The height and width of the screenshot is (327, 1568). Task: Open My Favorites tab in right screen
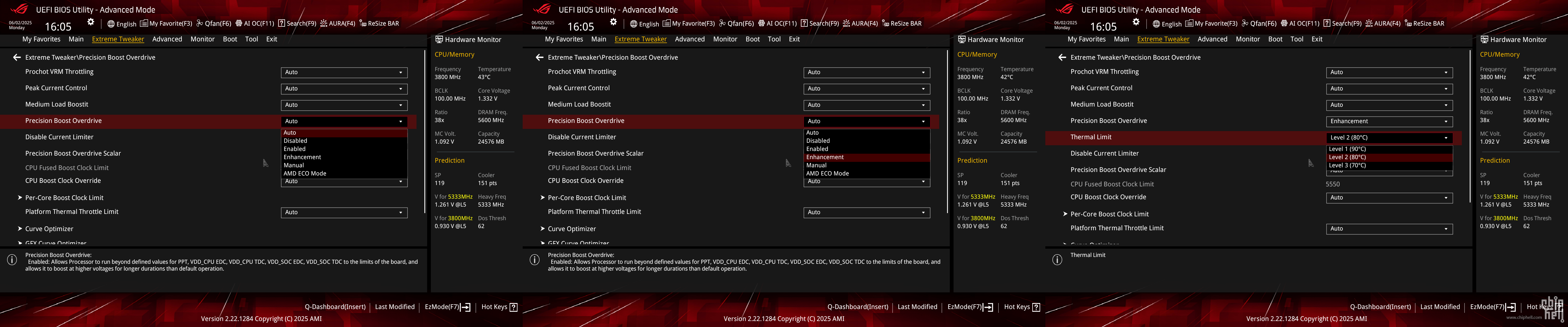tap(1086, 40)
